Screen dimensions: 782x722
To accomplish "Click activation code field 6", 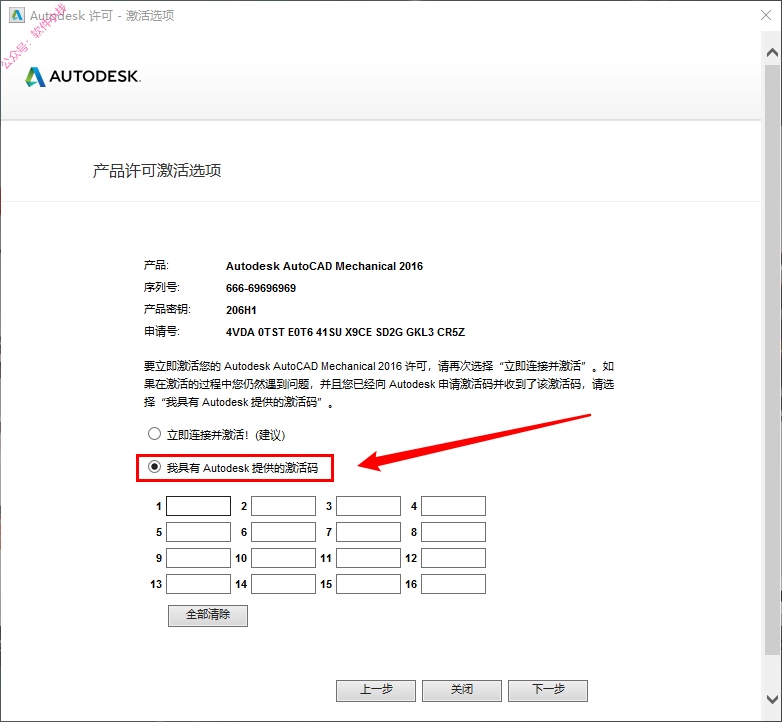I will 283,532.
